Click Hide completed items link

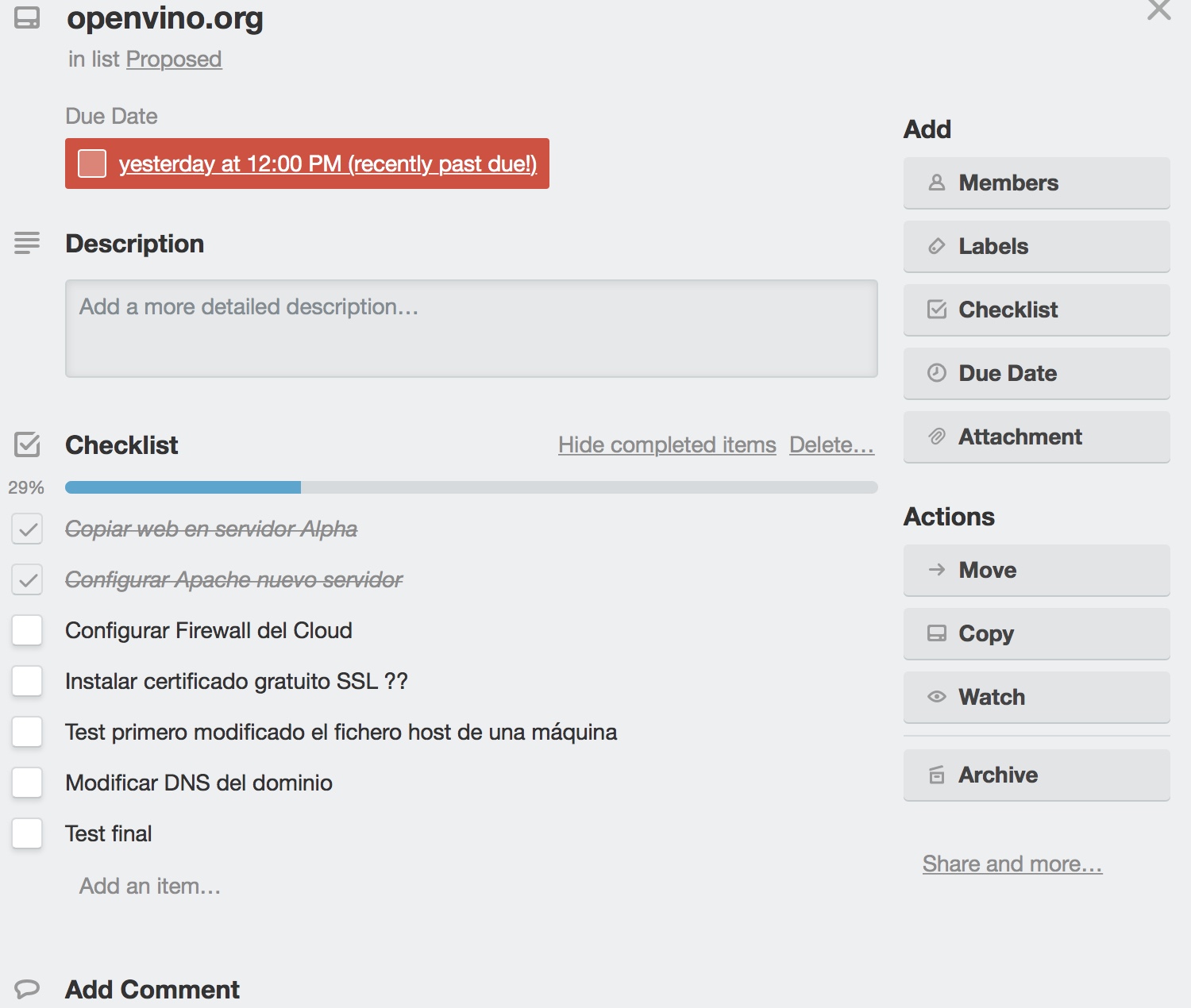667,444
